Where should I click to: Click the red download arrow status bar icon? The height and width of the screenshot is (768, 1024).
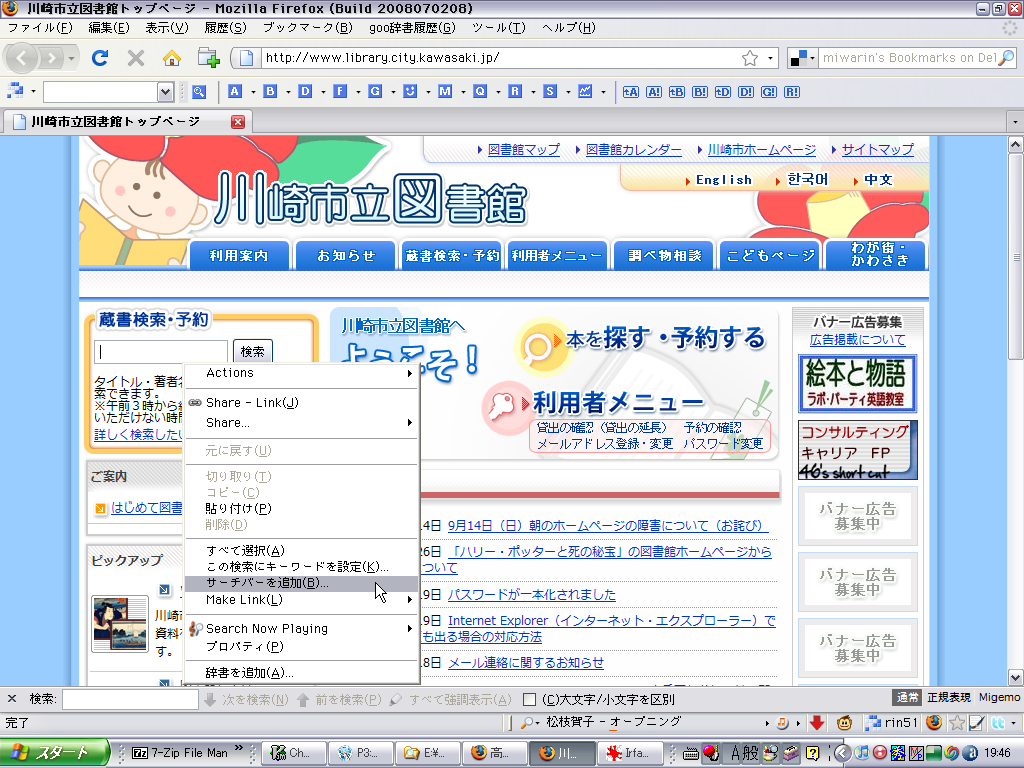tap(816, 722)
